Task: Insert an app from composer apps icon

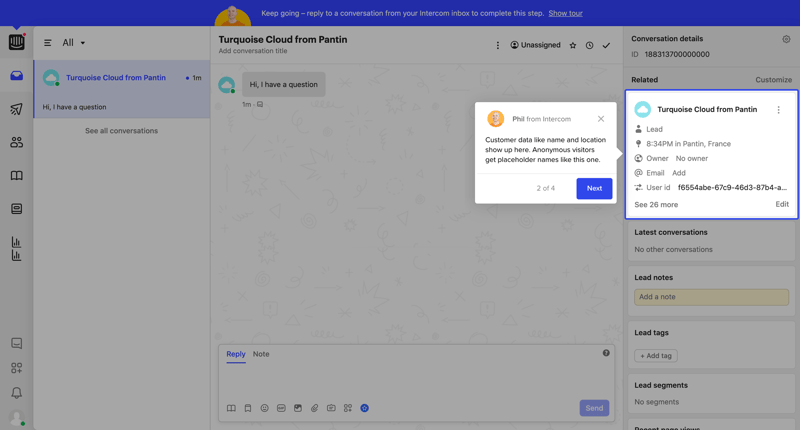Action: [348, 408]
